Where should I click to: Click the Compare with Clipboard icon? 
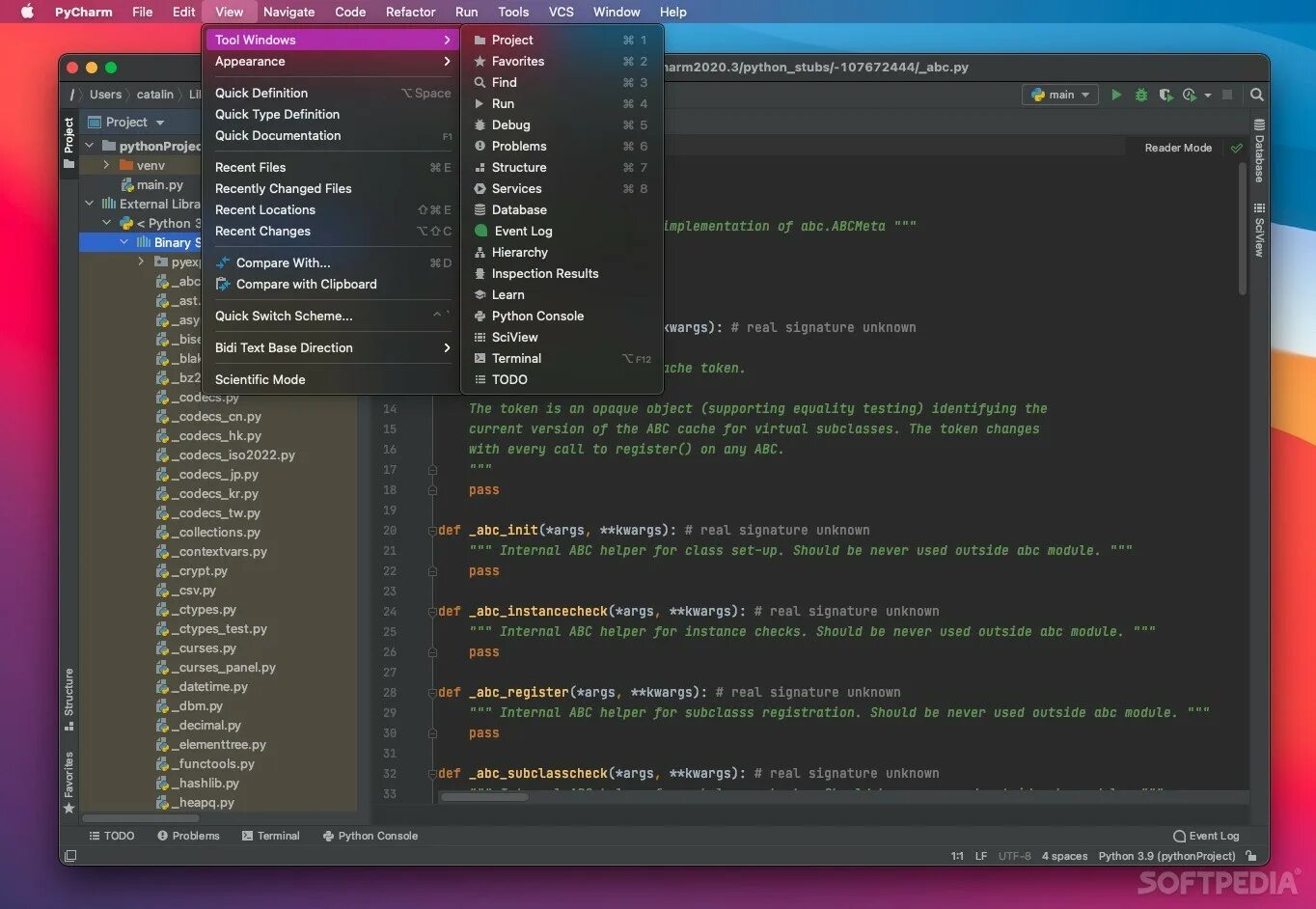[223, 284]
